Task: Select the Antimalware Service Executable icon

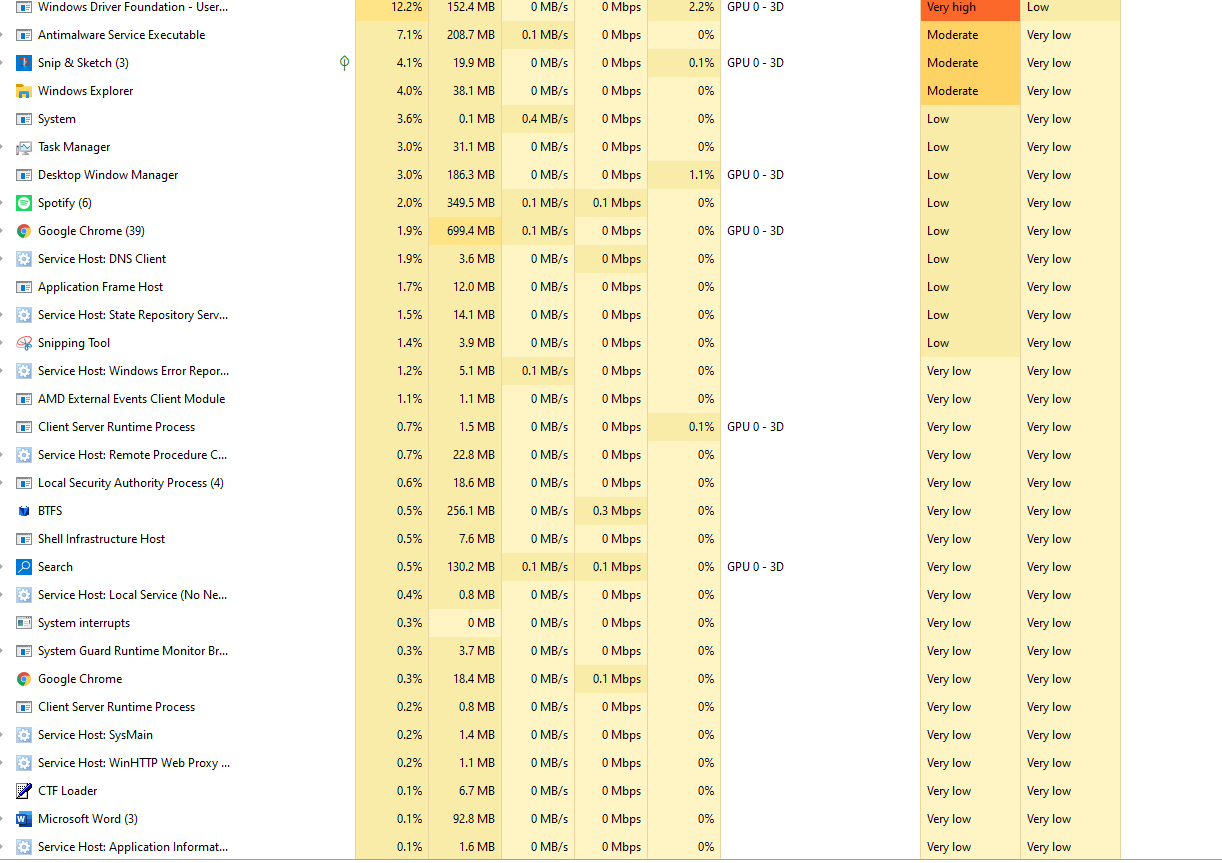Action: 24,35
